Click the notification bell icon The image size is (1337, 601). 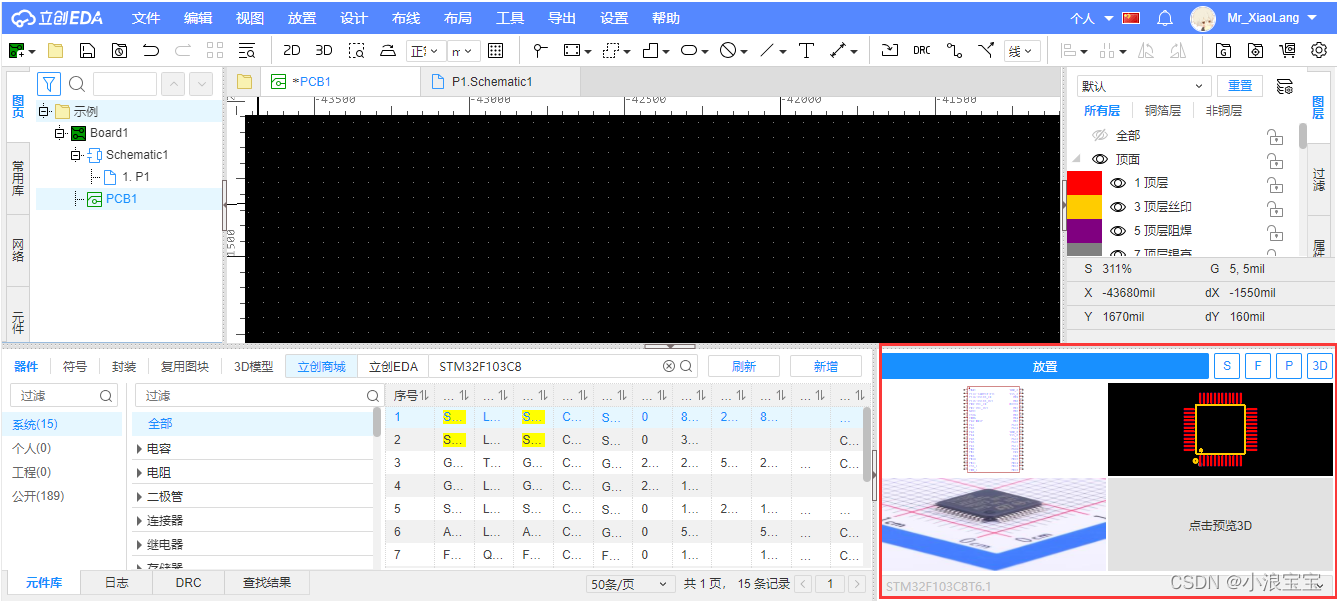1165,18
